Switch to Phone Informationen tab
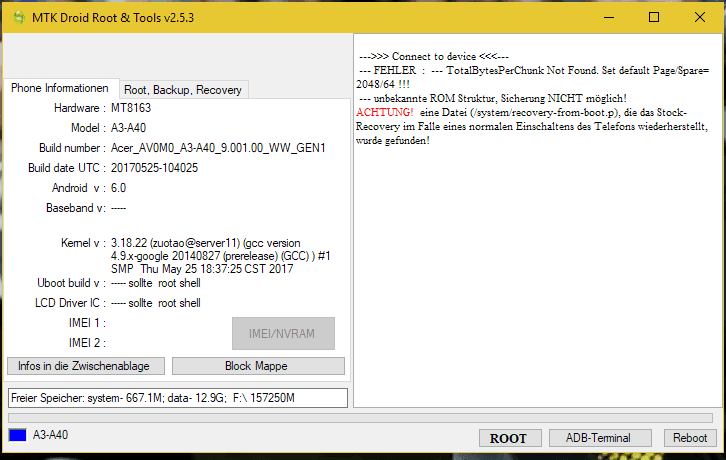 tap(60, 88)
